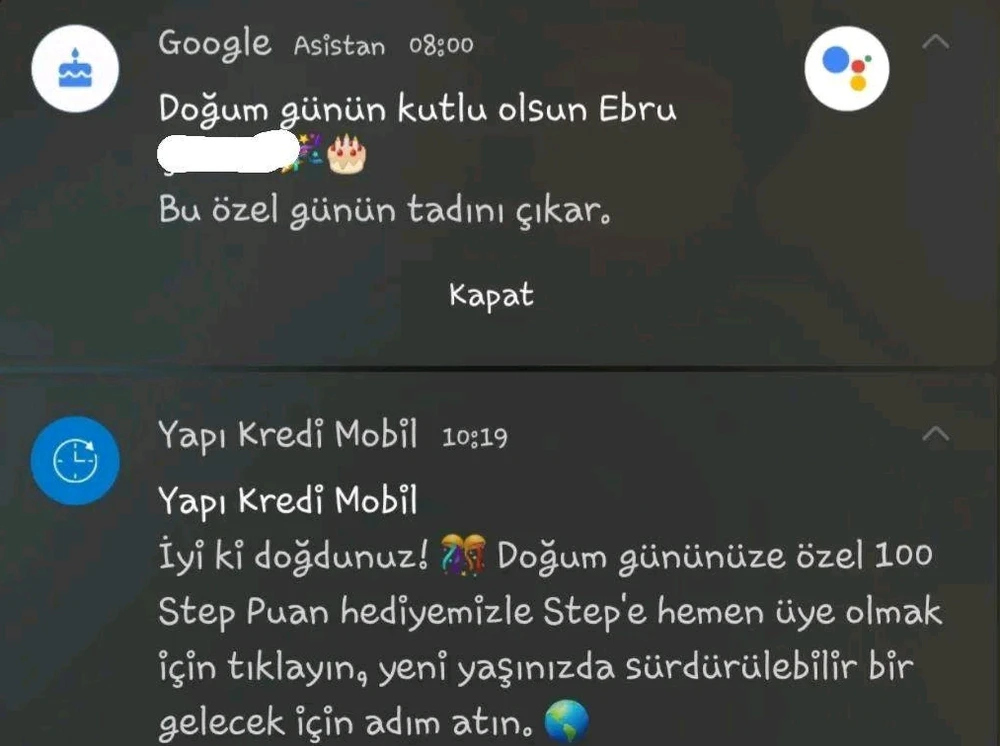Screen dimensions: 1000x746
Task: Tap the blue birthday cake notification icon
Action: coord(75,68)
